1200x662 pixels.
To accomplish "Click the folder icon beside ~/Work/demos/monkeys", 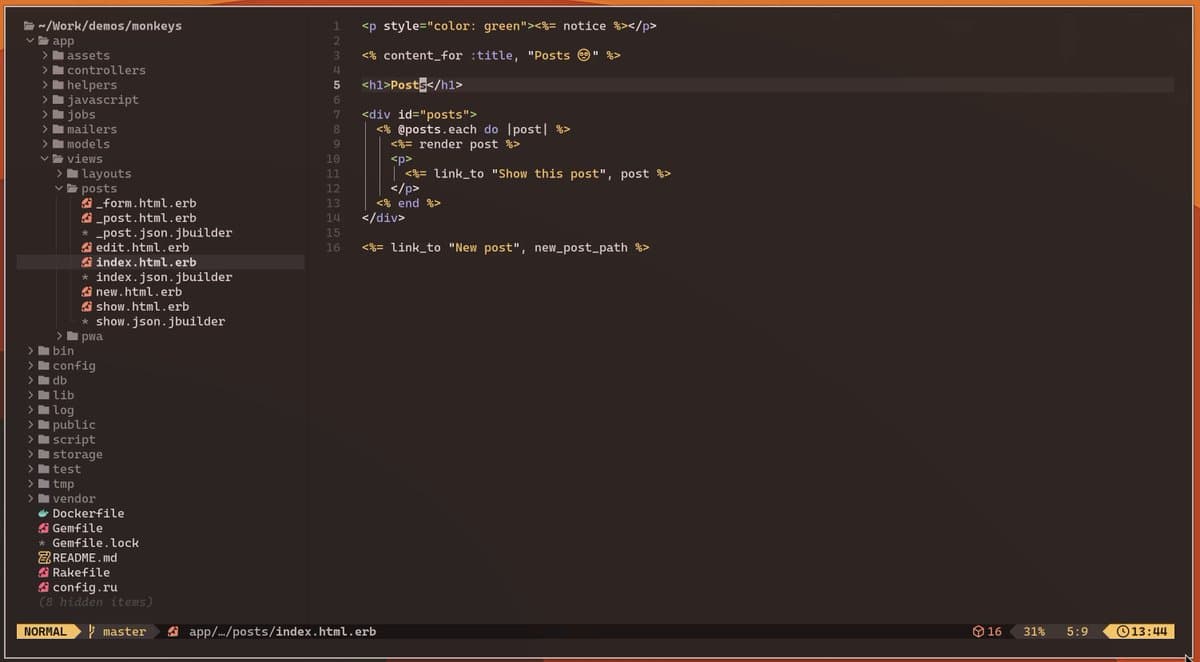I will pyautogui.click(x=27, y=25).
